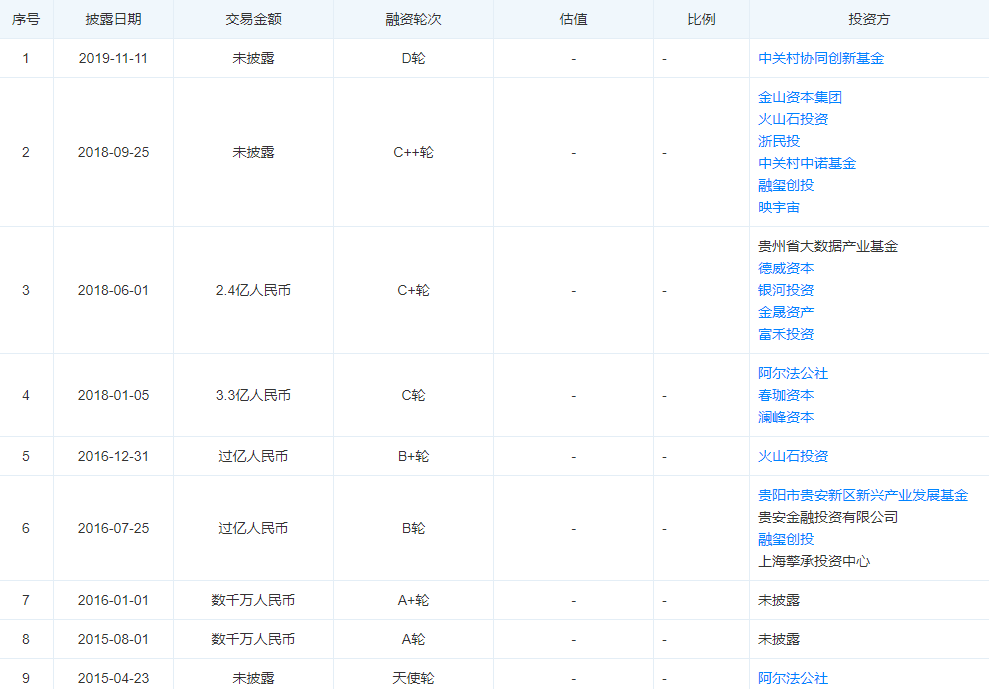This screenshot has width=989, height=689.
Task: Click the C轮 round cell
Action: [x=414, y=396]
